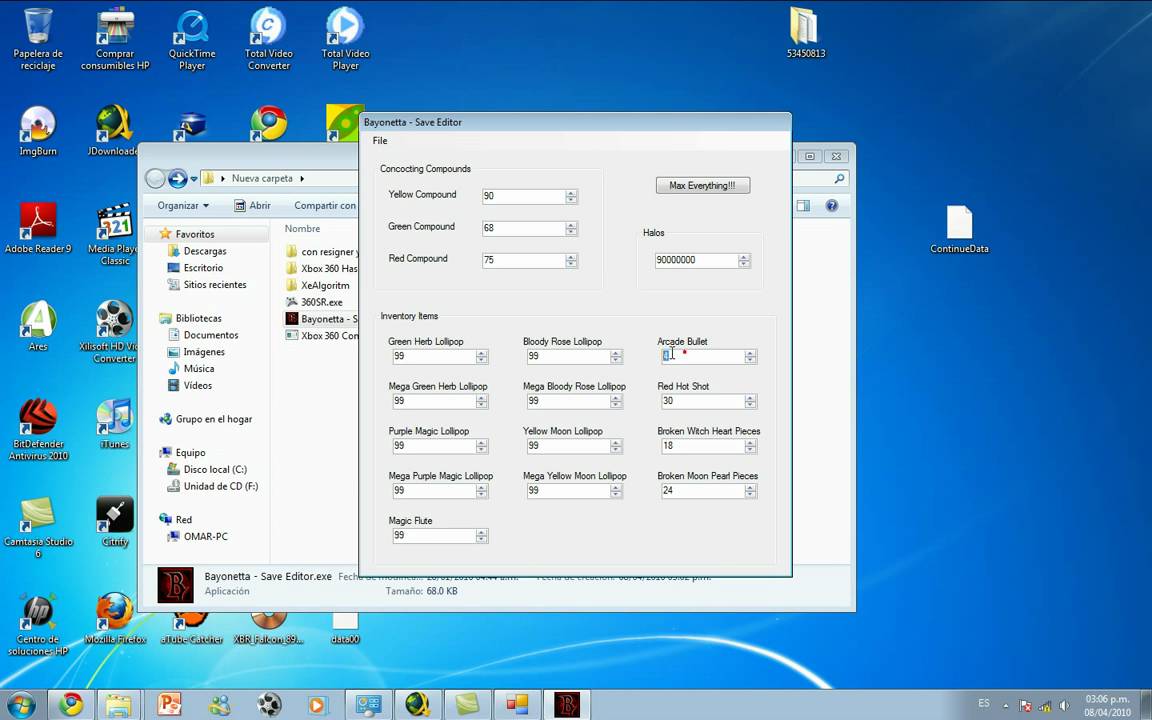The height and width of the screenshot is (720, 1152).
Task: Open Media Player Classic desktop shortcut
Action: 115,234
